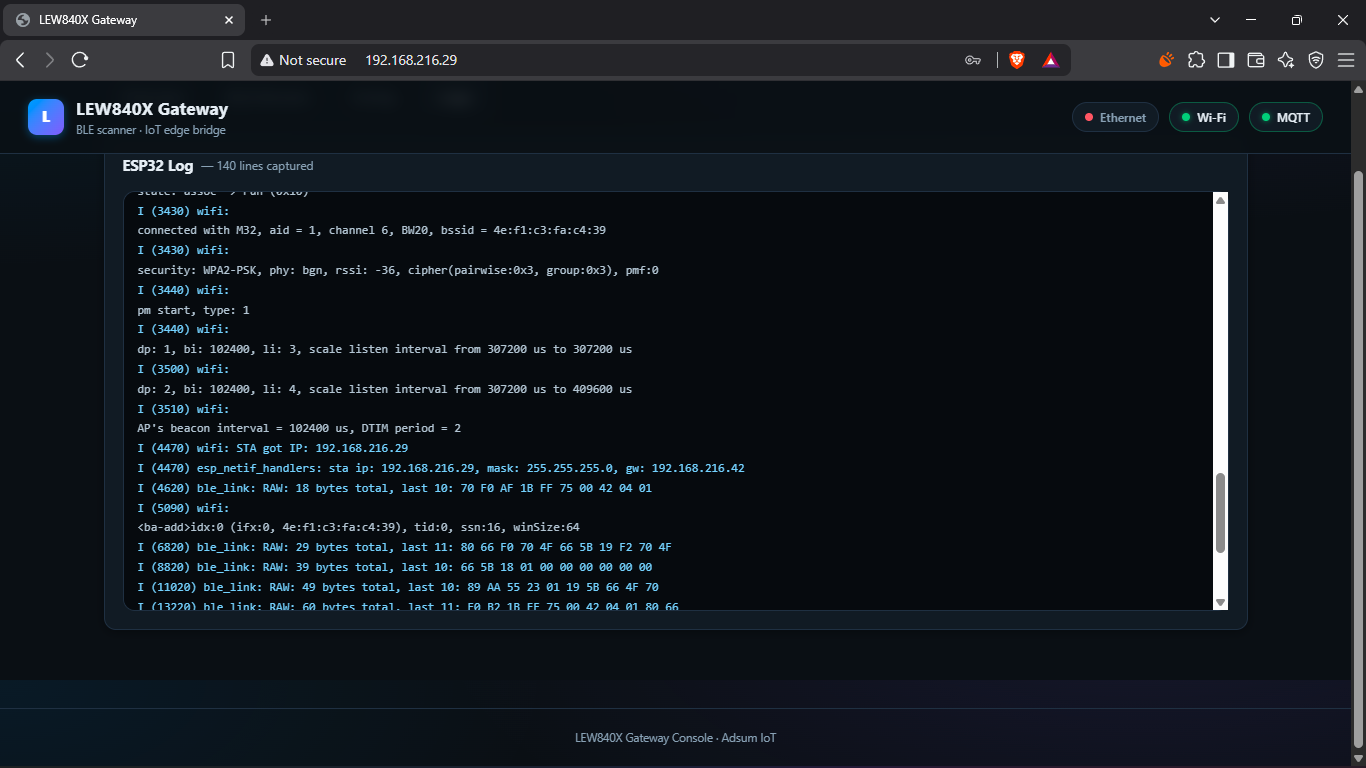Open the Extensions puzzle icon
The height and width of the screenshot is (768, 1366).
1196,60
